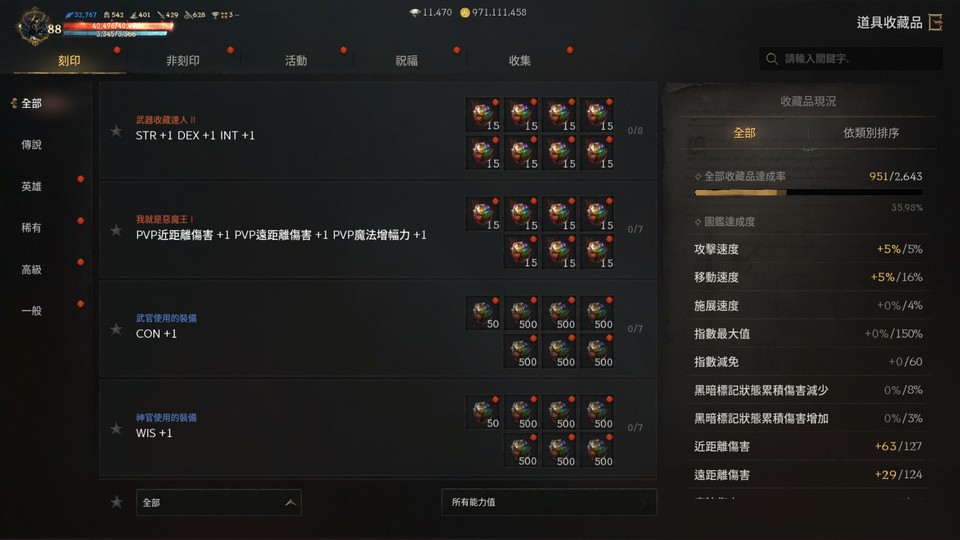This screenshot has height=540, width=960.
Task: Switch to the 非刻印 tab
Action: (182, 60)
